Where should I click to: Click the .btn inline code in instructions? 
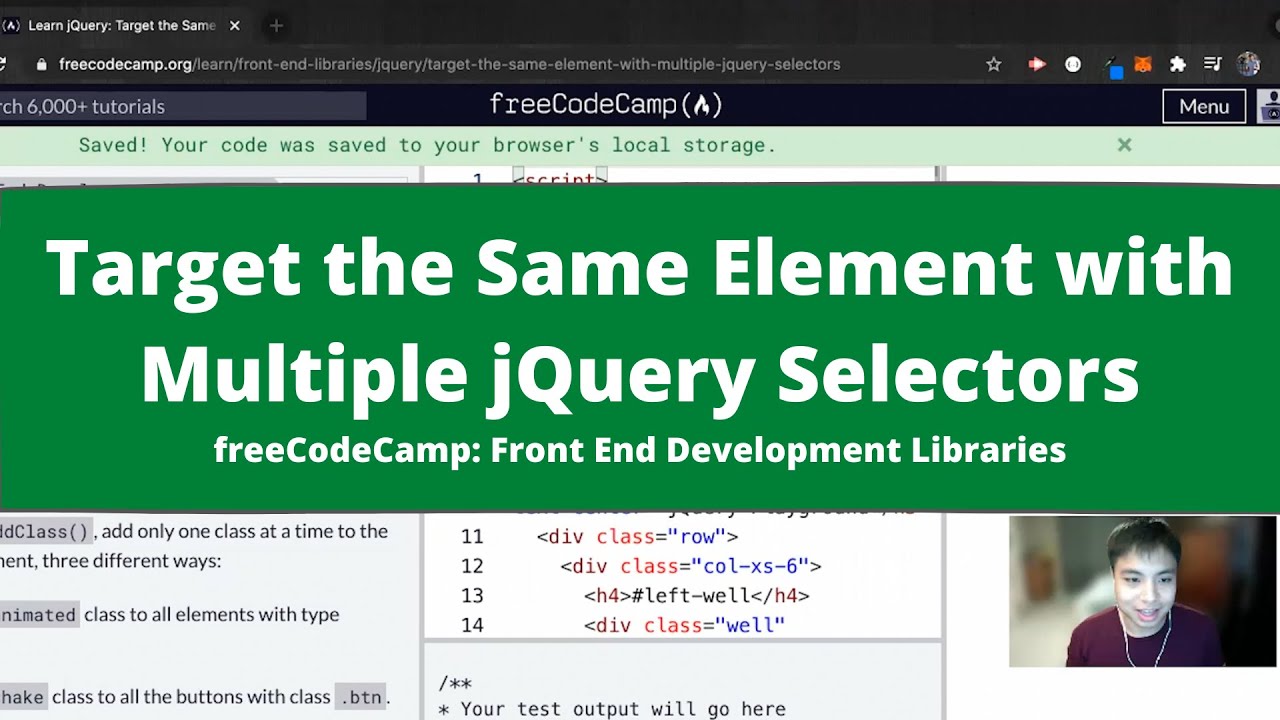pyautogui.click(x=360, y=697)
